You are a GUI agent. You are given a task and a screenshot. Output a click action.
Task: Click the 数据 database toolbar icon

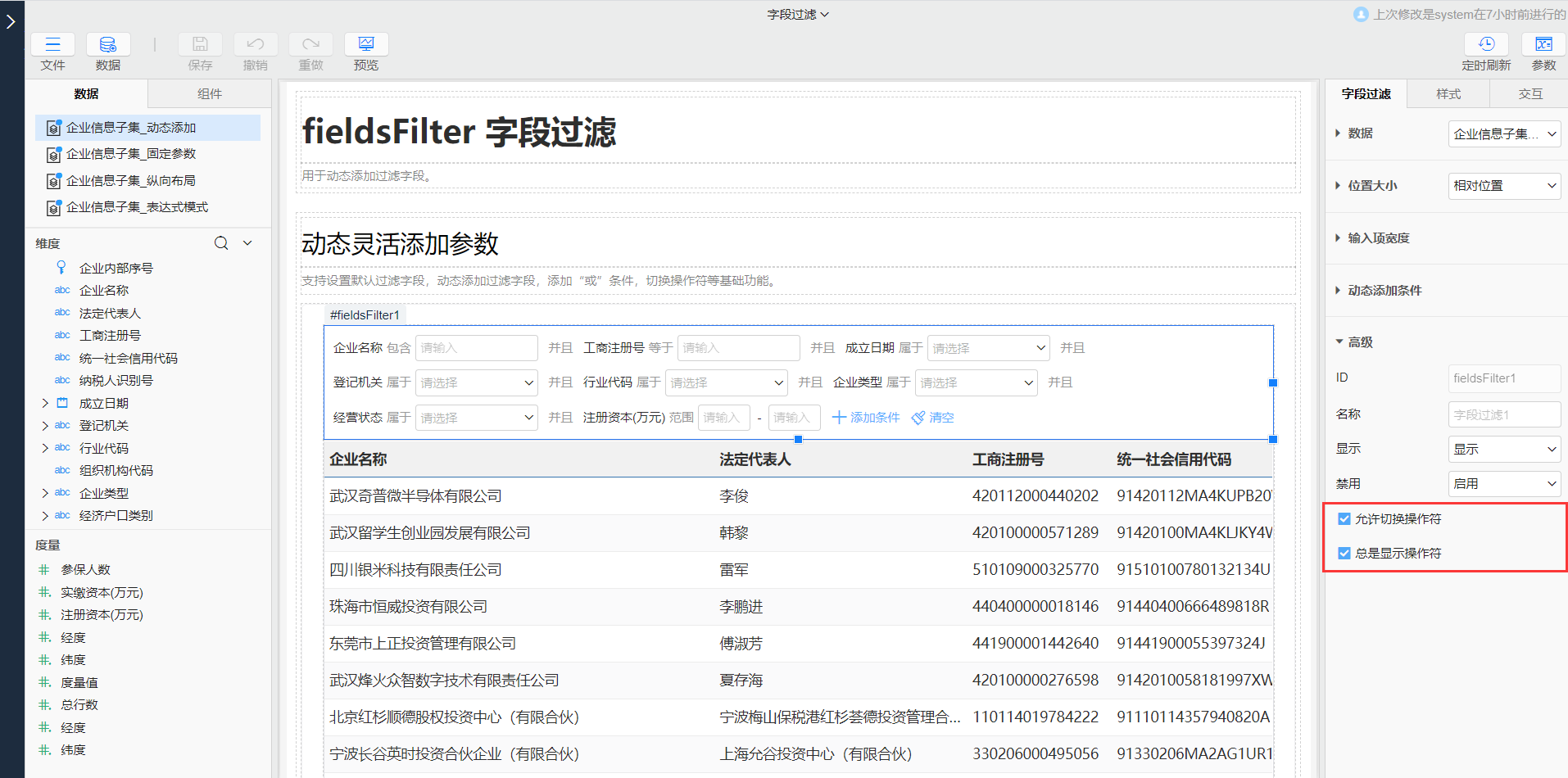tap(107, 45)
